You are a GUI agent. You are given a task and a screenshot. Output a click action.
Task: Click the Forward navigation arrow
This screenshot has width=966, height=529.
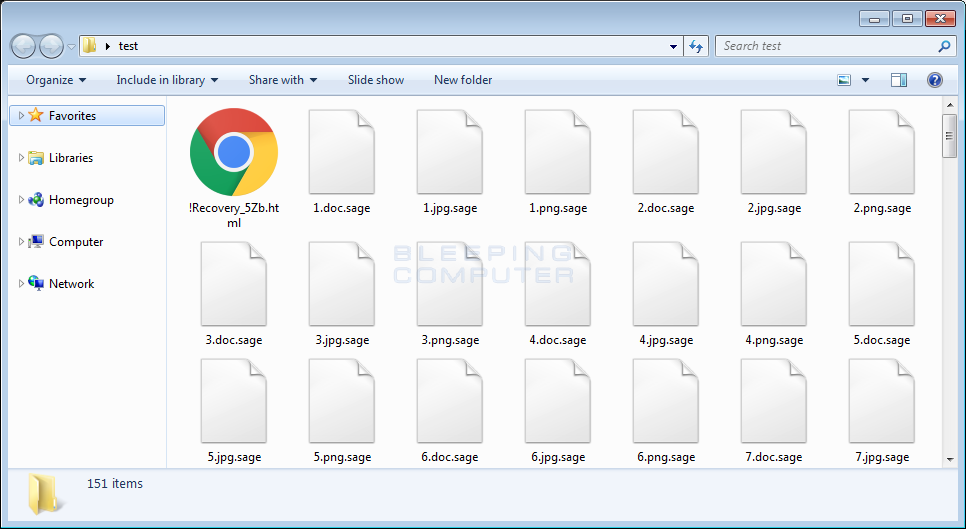[x=52, y=46]
